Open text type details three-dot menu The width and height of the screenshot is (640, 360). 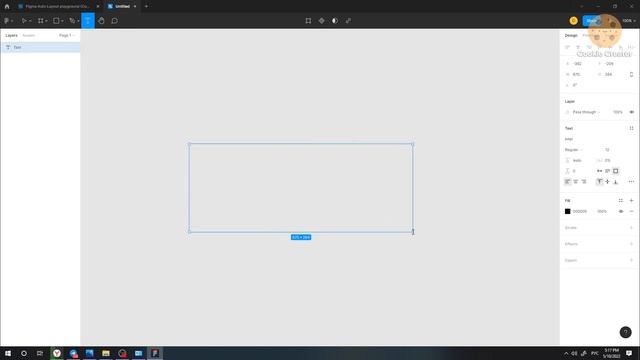click(631, 182)
